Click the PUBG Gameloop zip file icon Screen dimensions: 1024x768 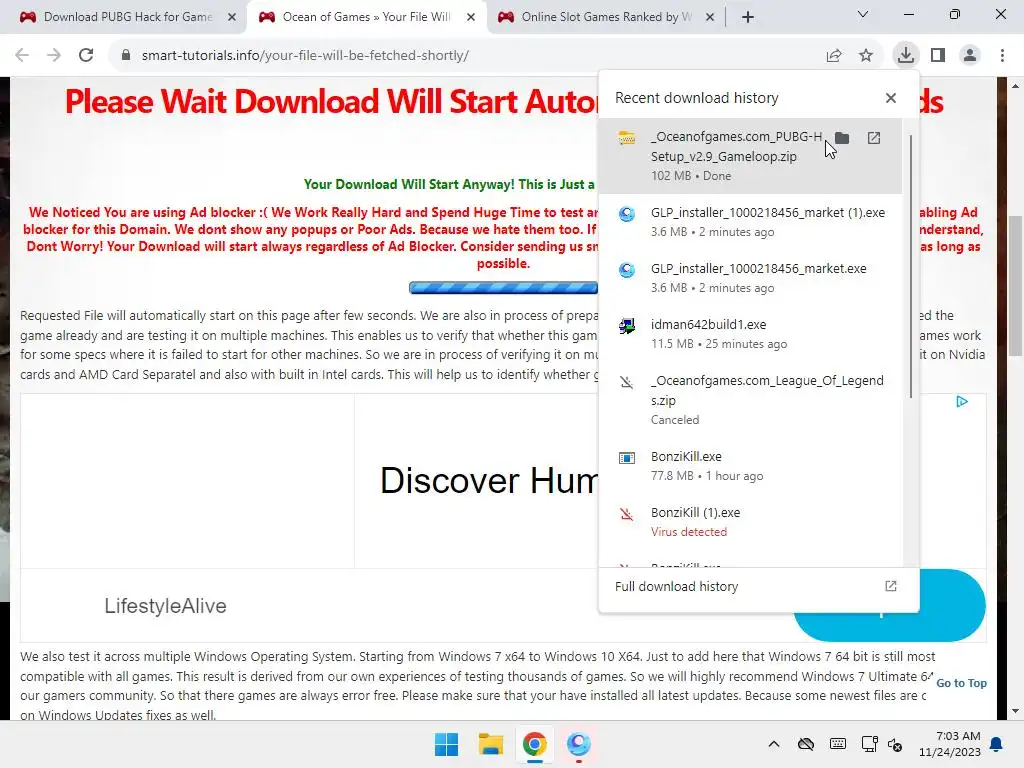point(627,138)
